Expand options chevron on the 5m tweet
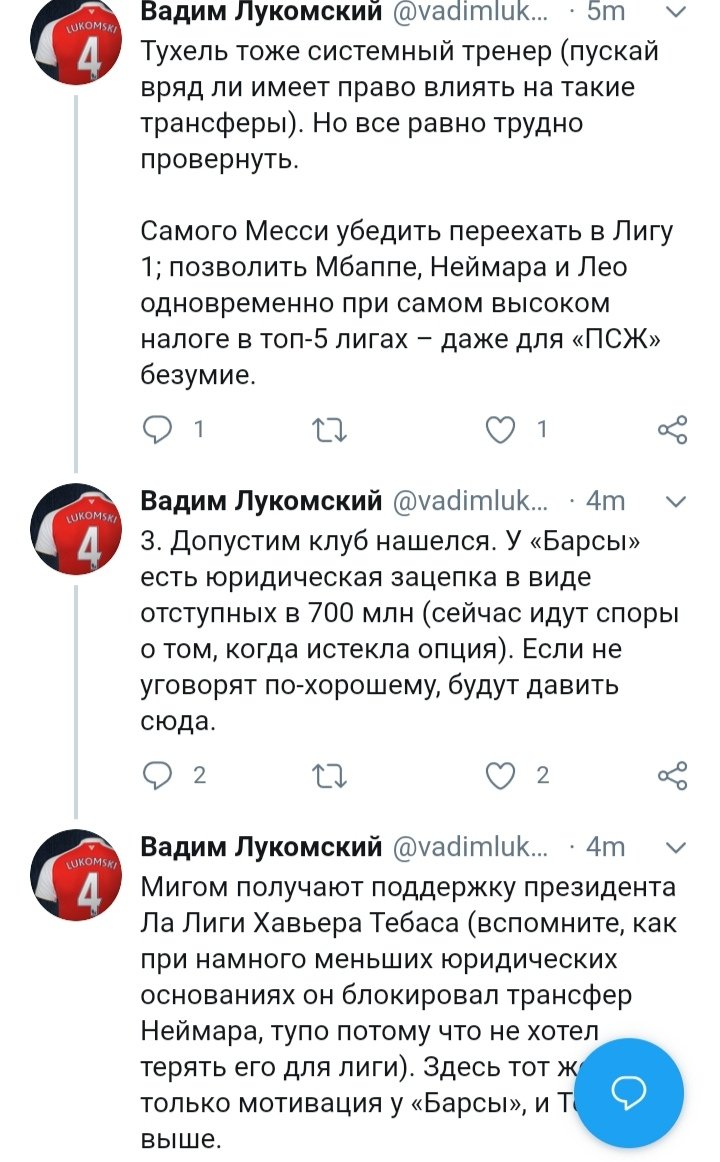 point(676,13)
